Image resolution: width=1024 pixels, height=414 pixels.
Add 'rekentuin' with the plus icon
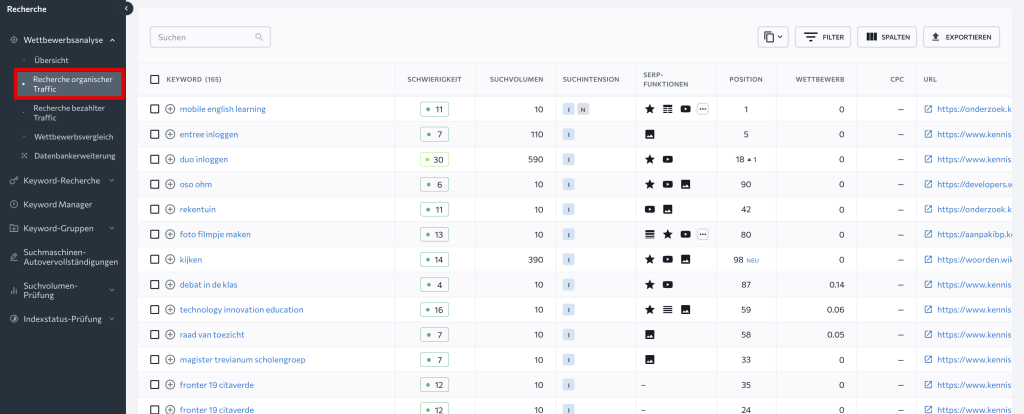point(170,210)
